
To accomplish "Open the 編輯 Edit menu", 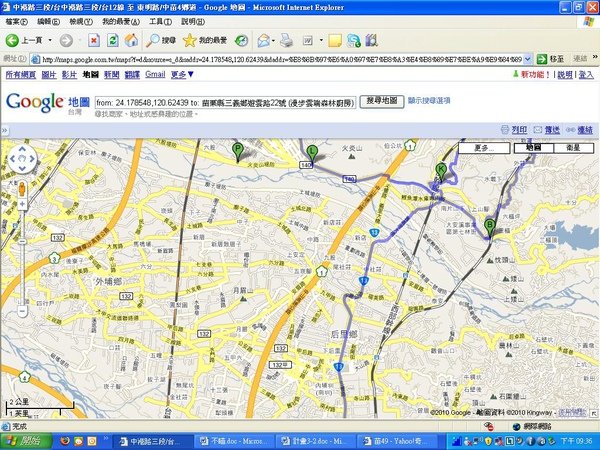I will coord(48,22).
